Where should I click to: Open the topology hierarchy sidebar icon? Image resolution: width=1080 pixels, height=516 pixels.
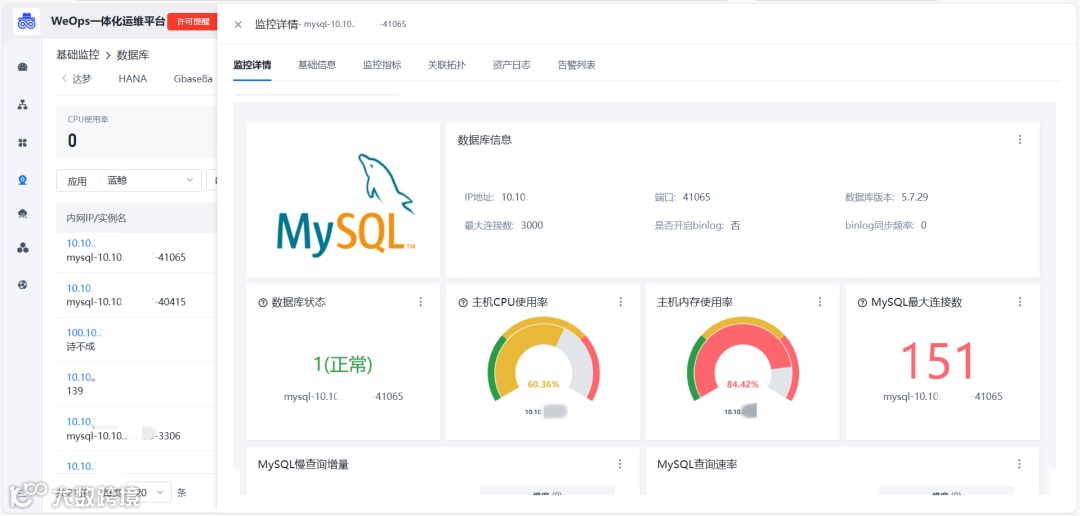[23, 105]
